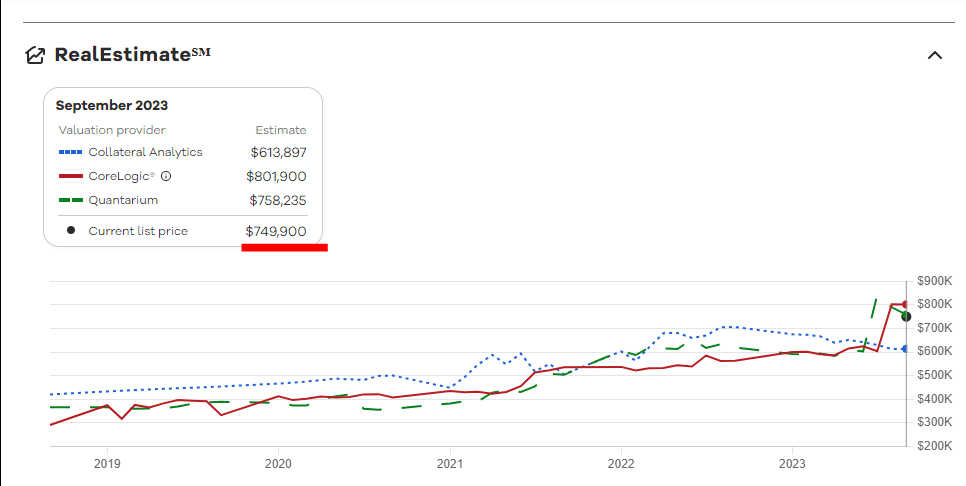Click the September 2023 tooltip title

[112, 105]
